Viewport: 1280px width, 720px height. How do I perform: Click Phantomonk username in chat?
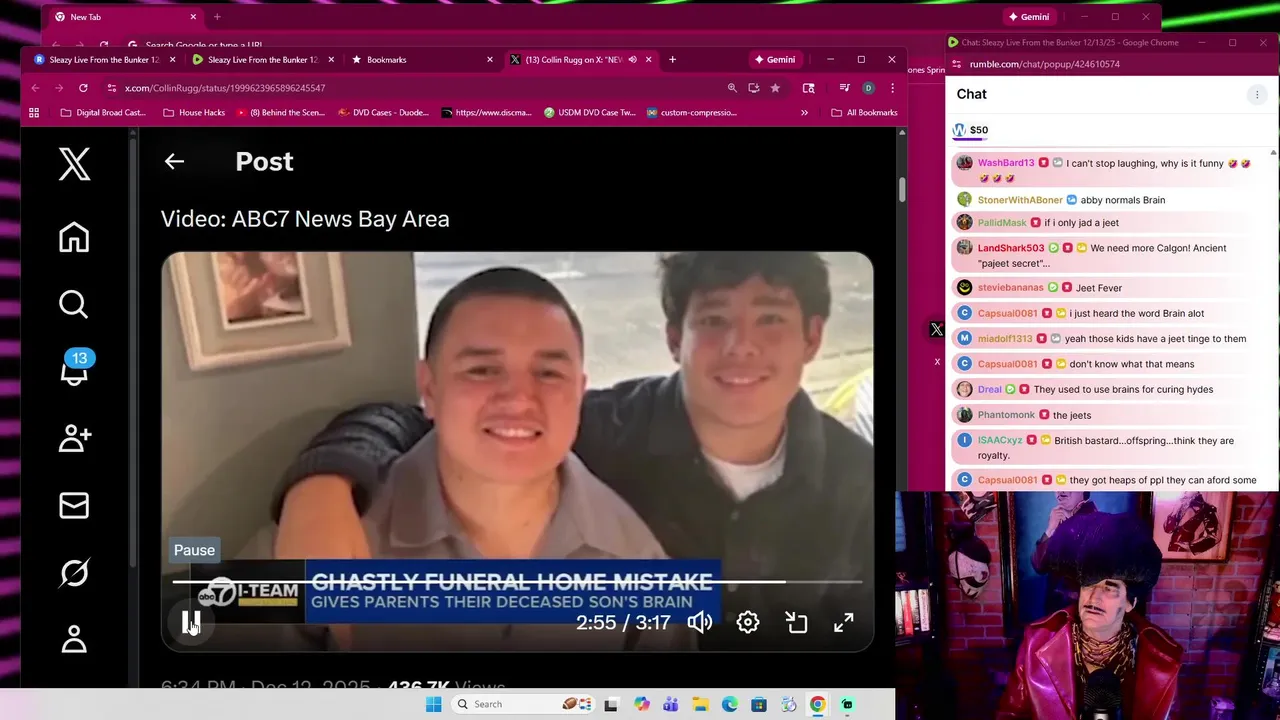1005,415
